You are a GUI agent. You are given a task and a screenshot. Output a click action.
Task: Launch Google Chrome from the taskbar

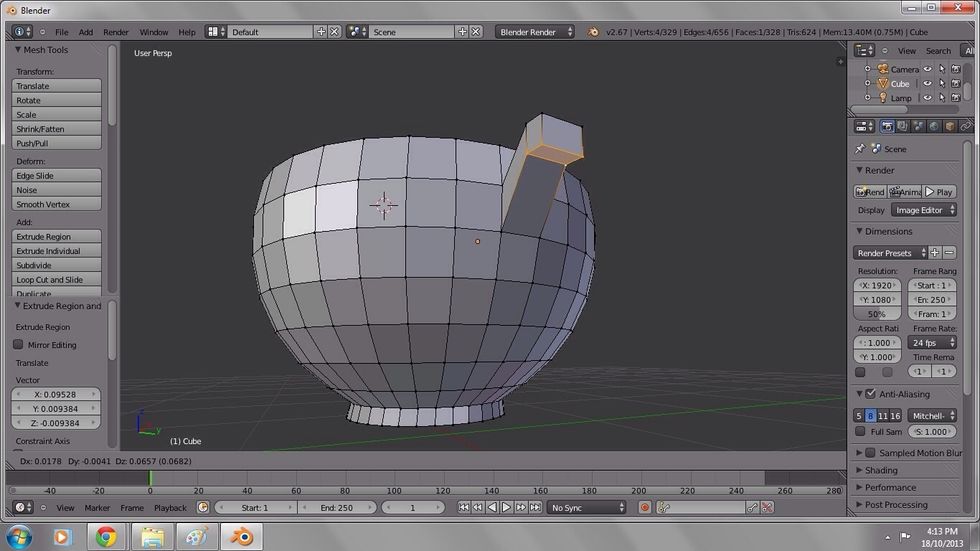[x=106, y=537]
